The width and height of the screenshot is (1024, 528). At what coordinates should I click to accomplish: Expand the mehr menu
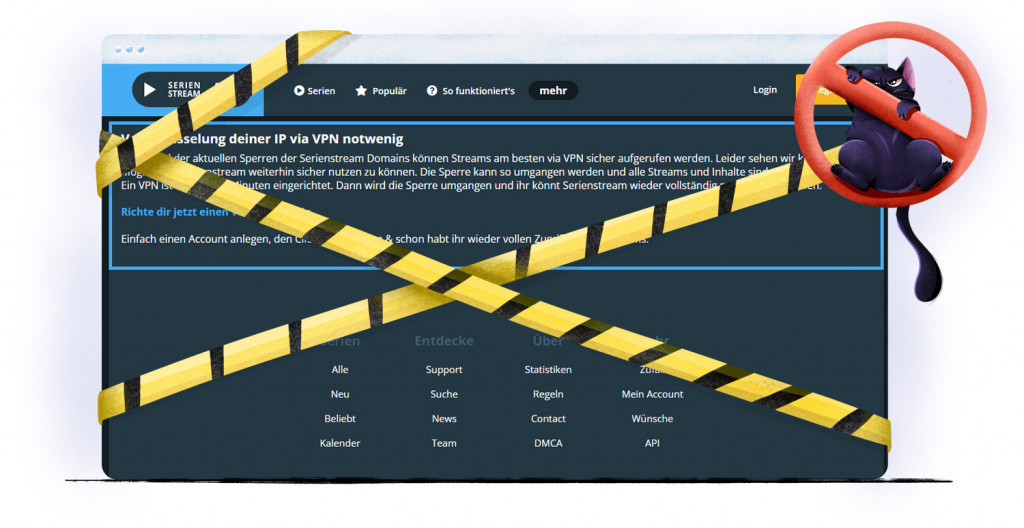click(x=553, y=91)
